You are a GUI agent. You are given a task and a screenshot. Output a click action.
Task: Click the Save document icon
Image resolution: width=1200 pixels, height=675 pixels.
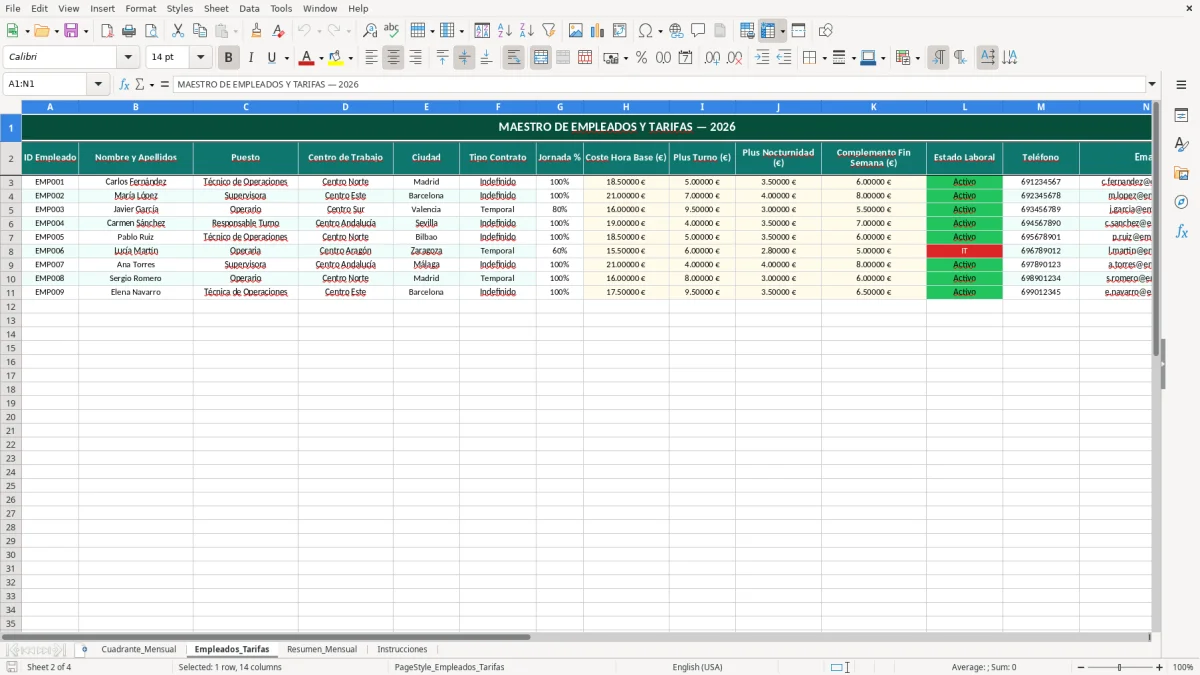pyautogui.click(x=71, y=31)
